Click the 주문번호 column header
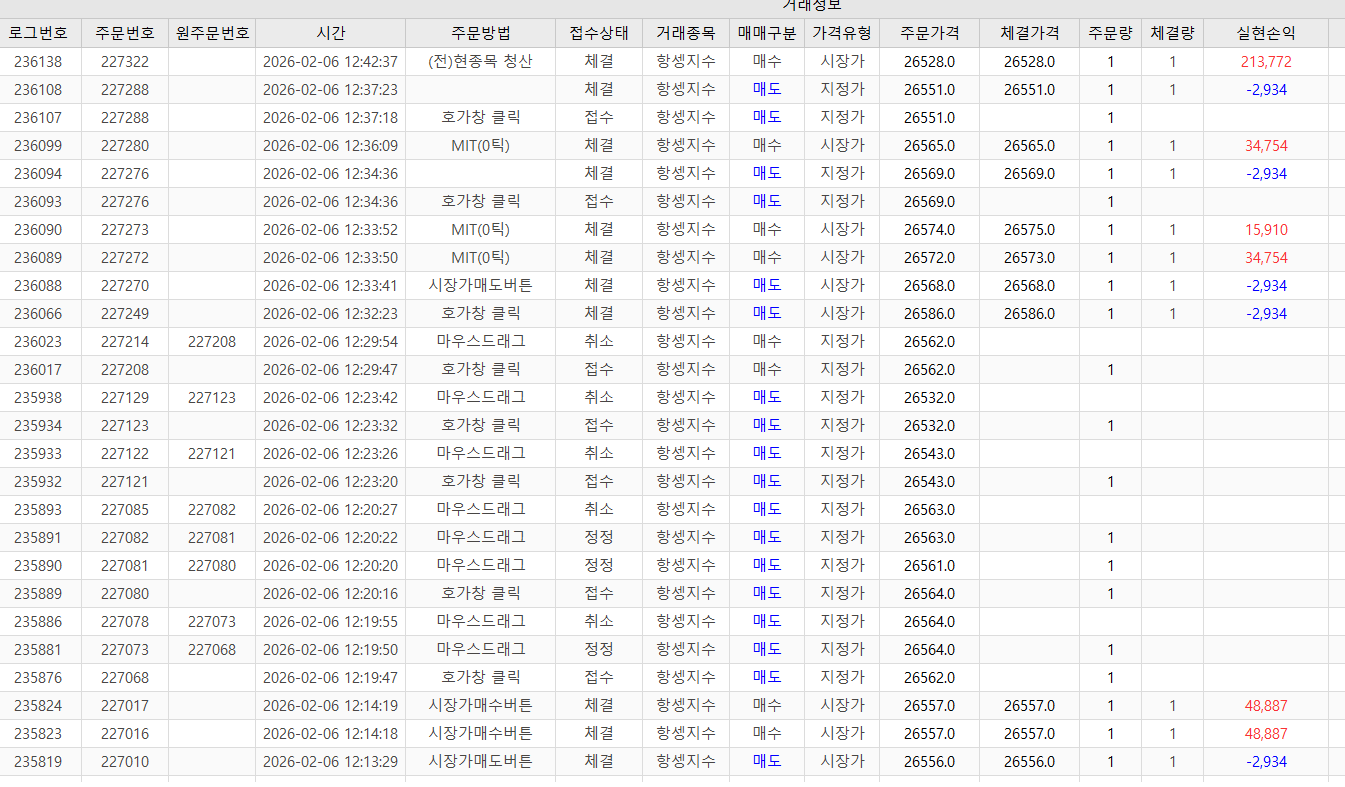This screenshot has height=787, width=1345. coord(125,33)
